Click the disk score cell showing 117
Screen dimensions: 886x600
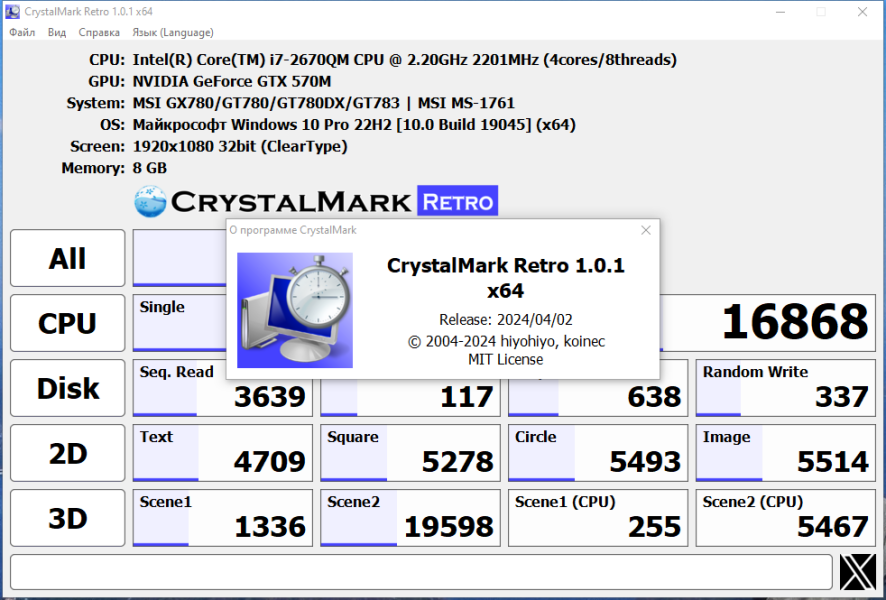pyautogui.click(x=410, y=397)
